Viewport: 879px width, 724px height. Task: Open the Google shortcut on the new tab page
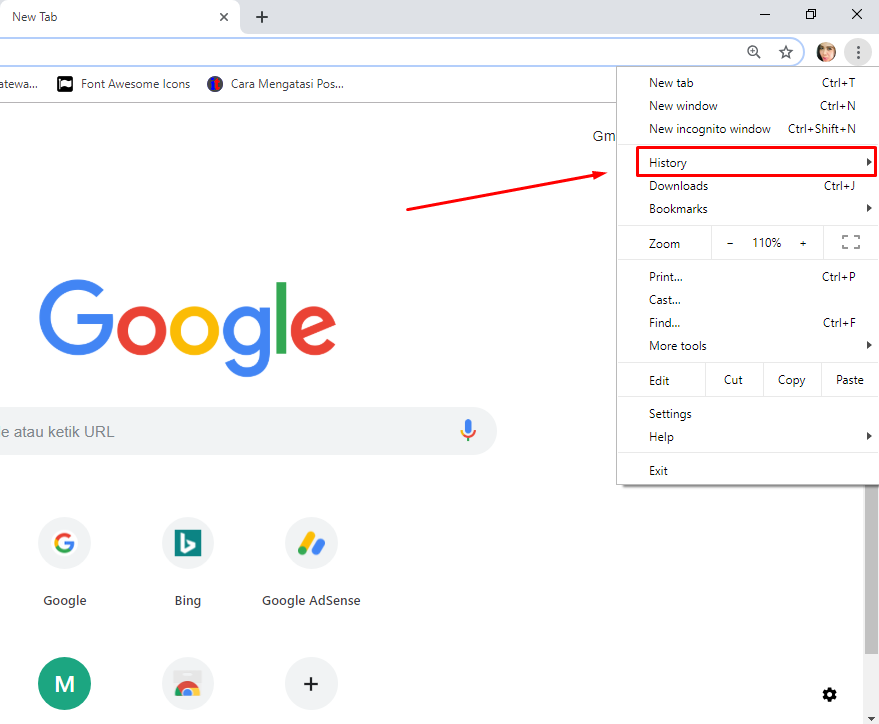tap(64, 543)
